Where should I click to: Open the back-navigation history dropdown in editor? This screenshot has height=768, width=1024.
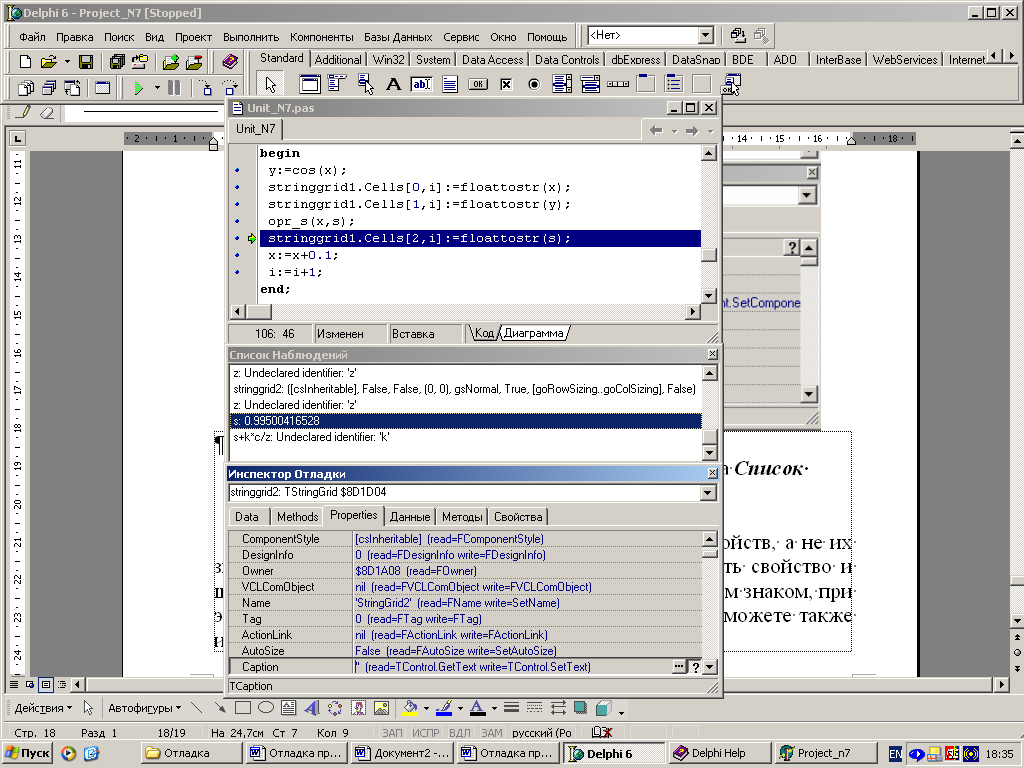(674, 131)
